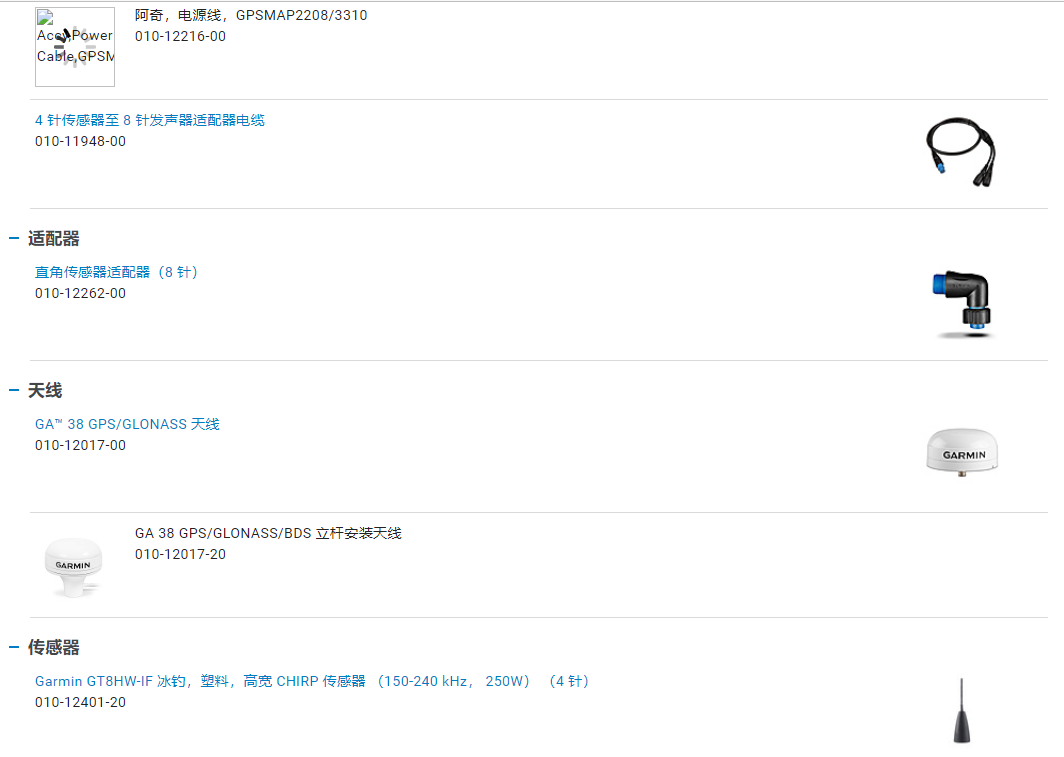Open the 直角传感器适配器 (8 针) link
This screenshot has height=757, width=1064.
(x=116, y=273)
